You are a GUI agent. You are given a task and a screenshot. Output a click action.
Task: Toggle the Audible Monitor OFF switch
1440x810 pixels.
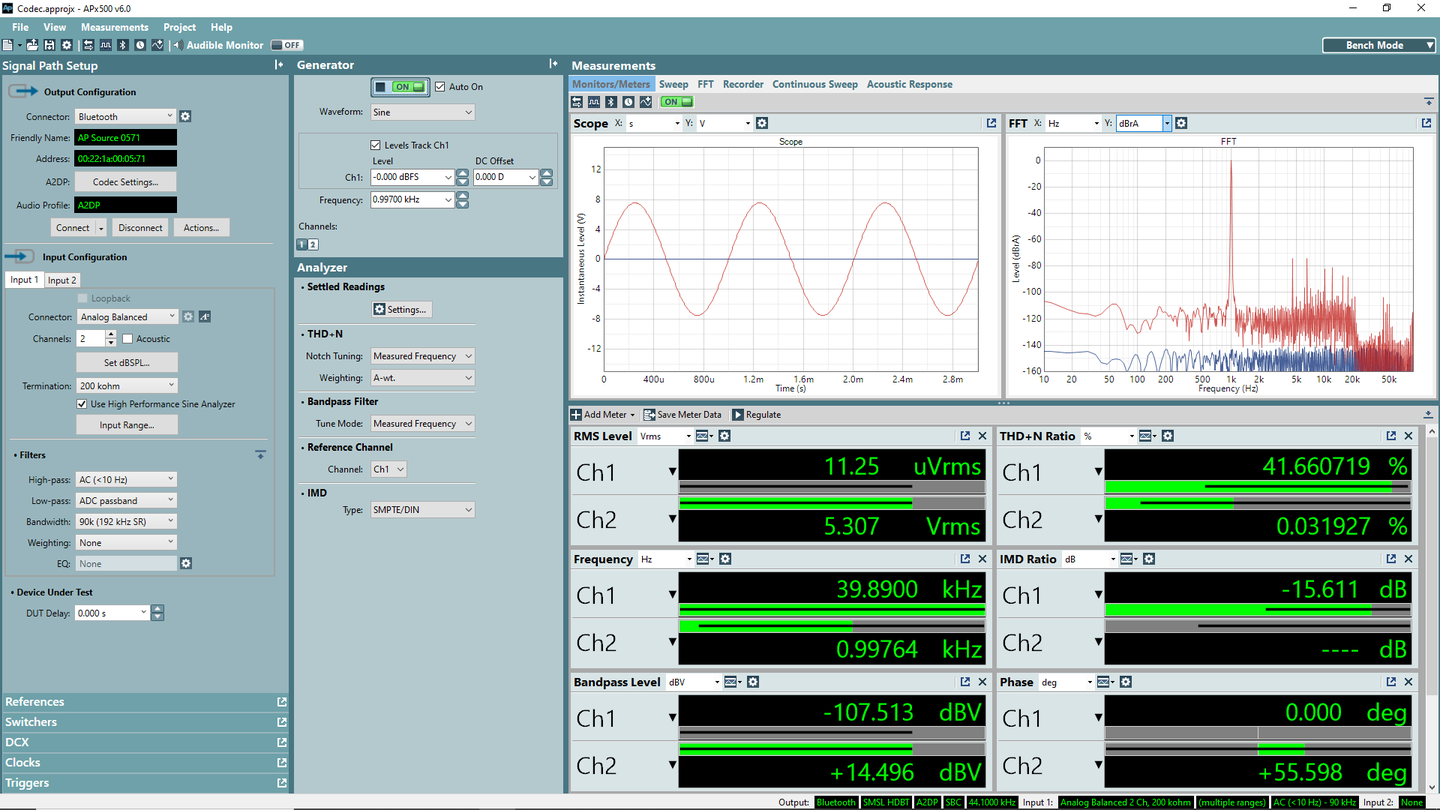[287, 45]
